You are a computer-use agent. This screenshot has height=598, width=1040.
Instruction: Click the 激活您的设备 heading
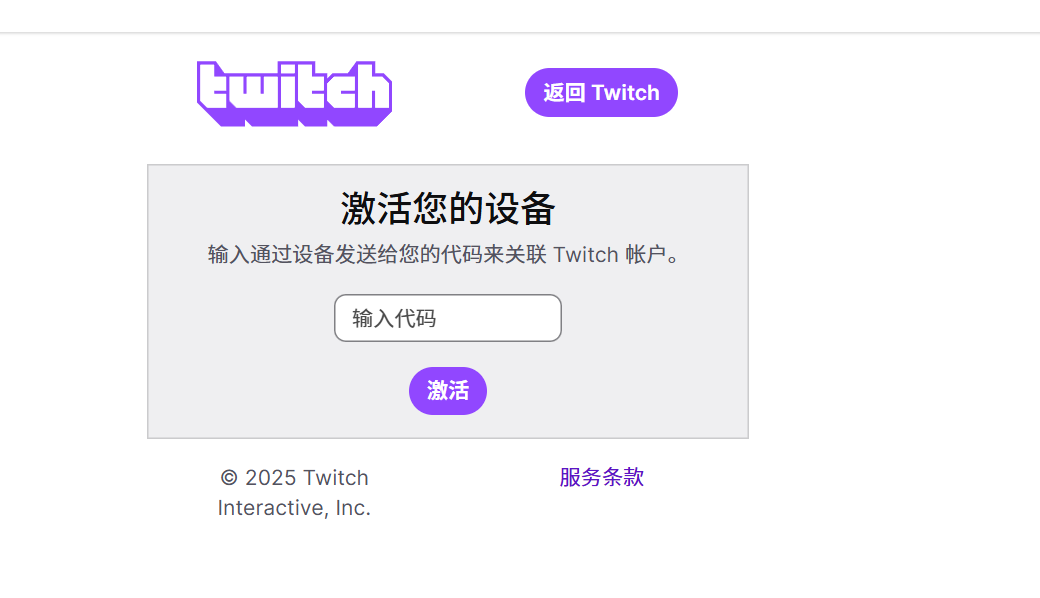click(x=447, y=209)
